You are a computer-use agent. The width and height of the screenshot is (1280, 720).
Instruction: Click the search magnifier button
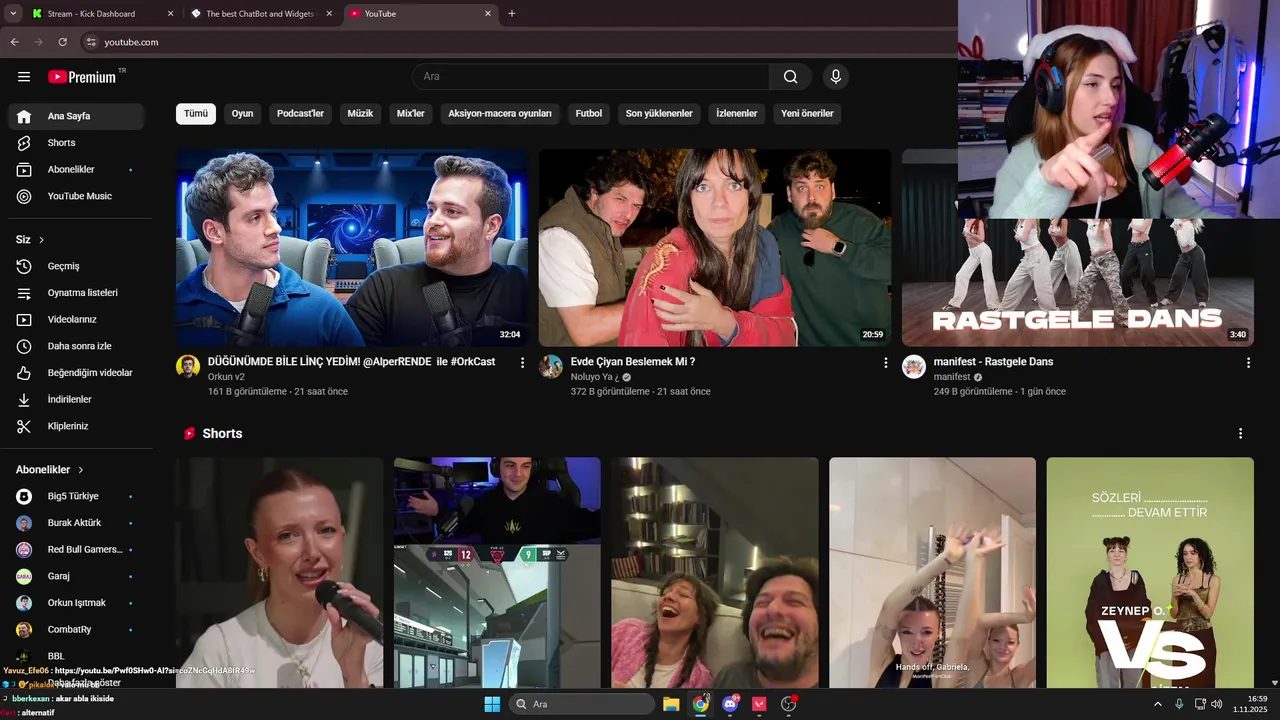(x=791, y=77)
